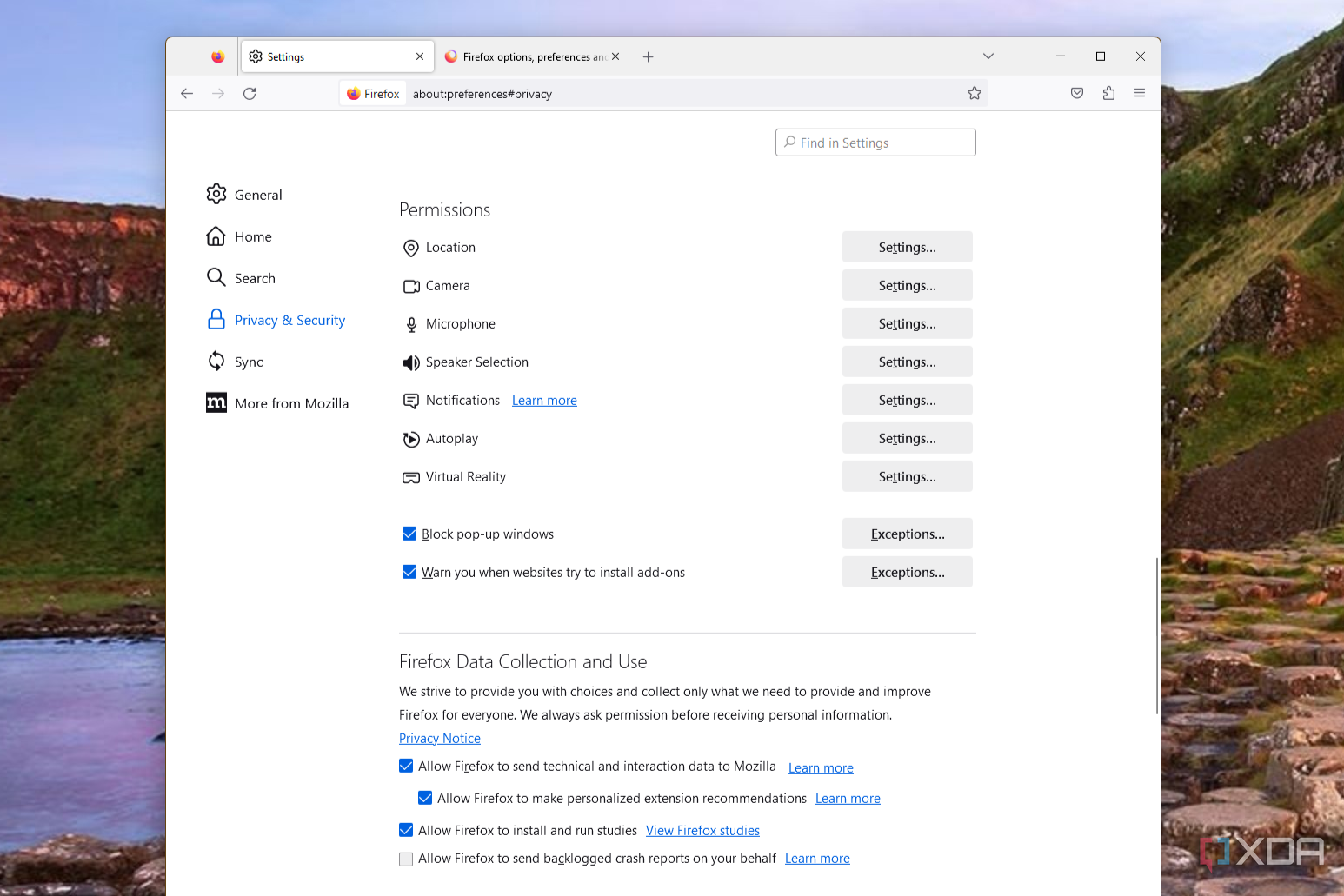
Task: Close the Settings tab
Action: tap(420, 56)
